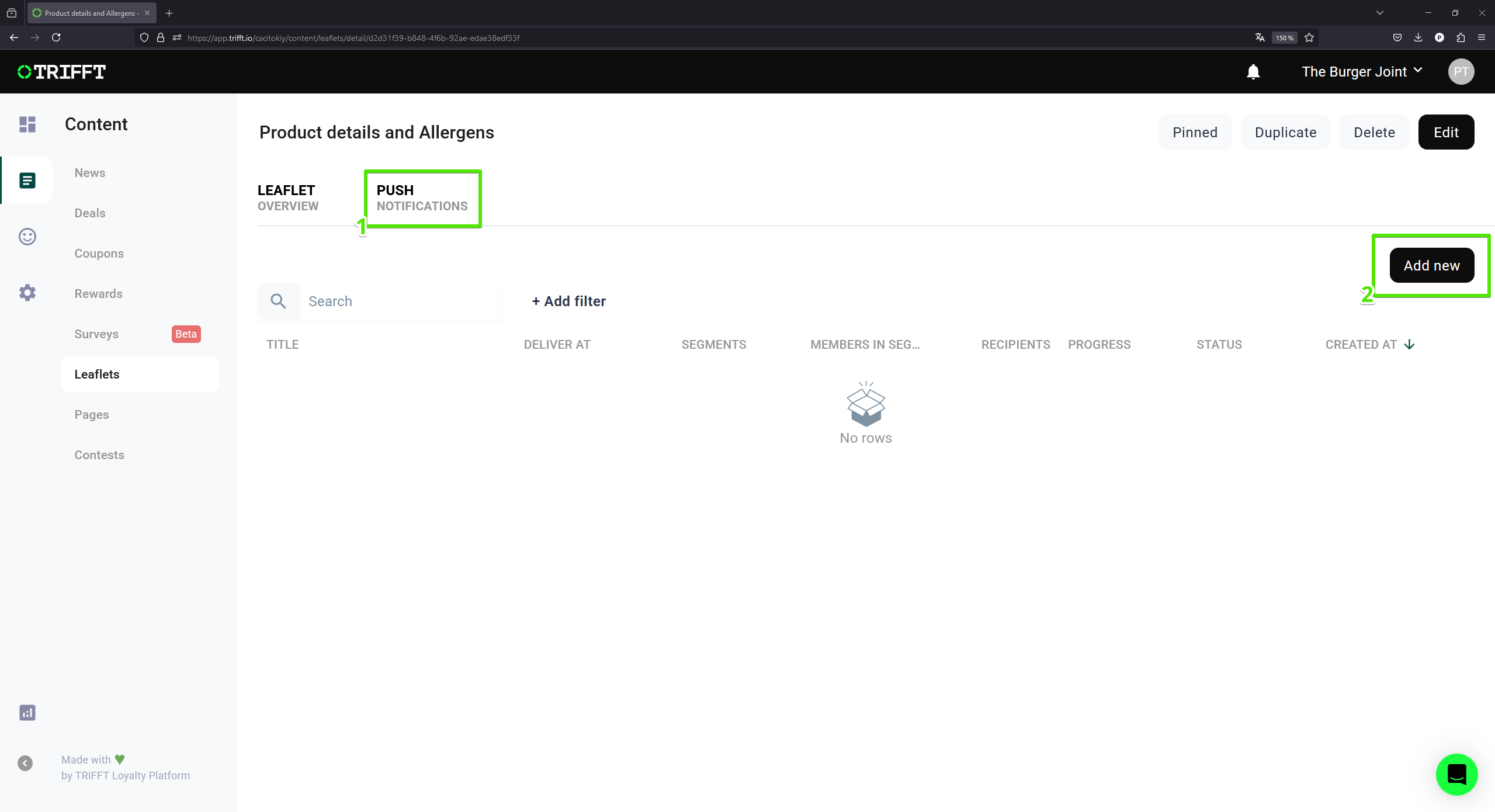The height and width of the screenshot is (812, 1495).
Task: Select the Content document icon in sidebar
Action: (27, 181)
